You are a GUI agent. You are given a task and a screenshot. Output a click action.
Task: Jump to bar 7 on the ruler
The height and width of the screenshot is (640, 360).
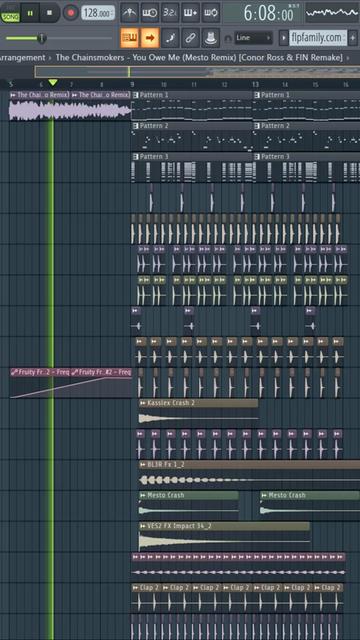tap(71, 84)
